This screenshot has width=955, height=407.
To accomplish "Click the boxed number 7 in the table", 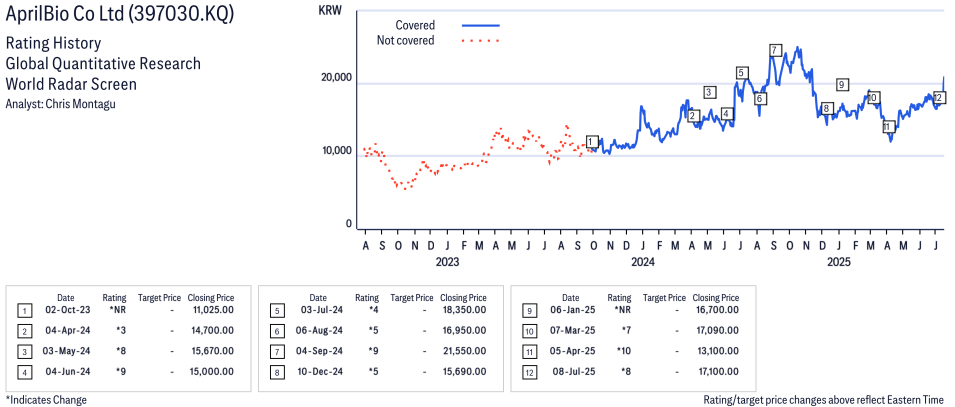I will tap(277, 352).
